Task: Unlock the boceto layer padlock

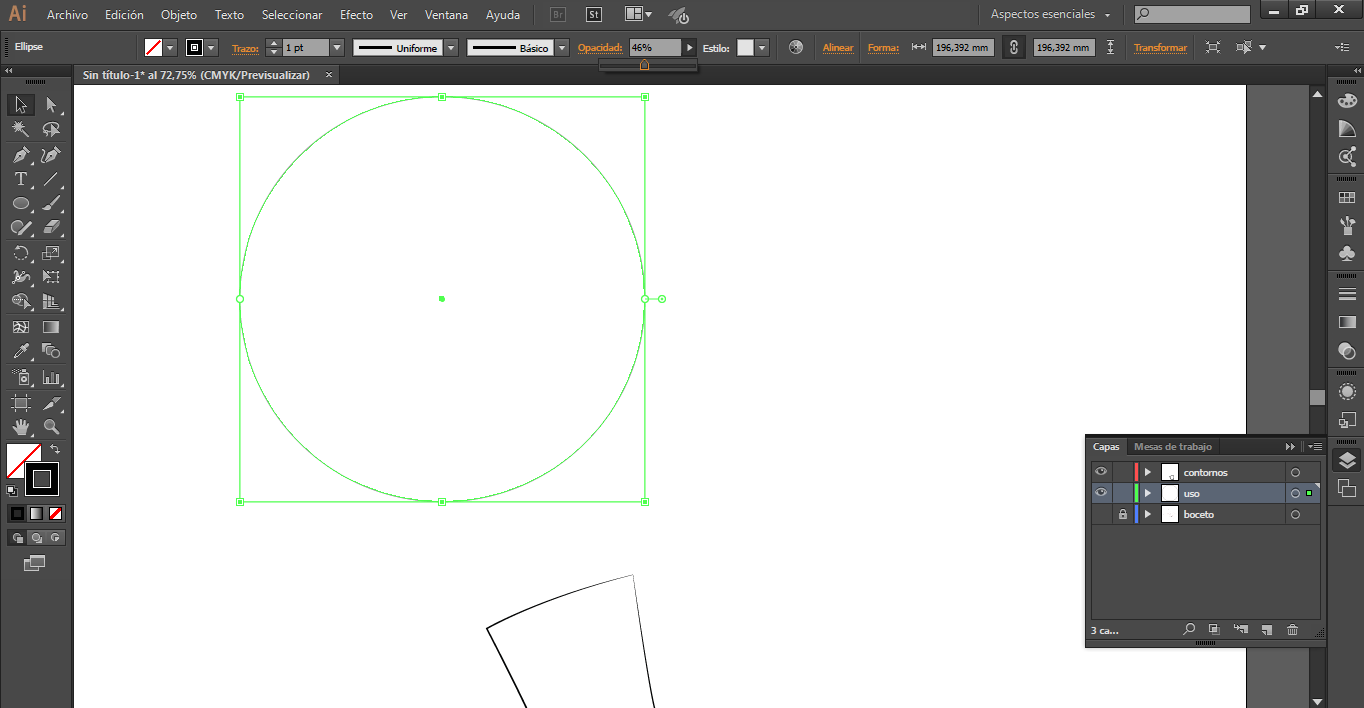Action: click(1123, 514)
